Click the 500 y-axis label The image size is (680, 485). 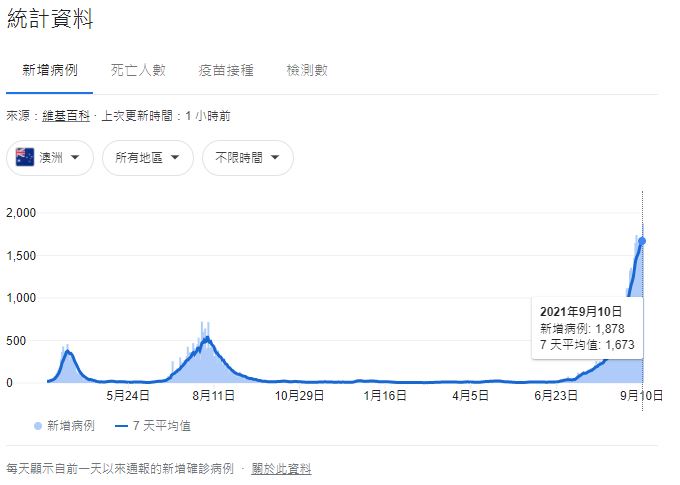16,341
